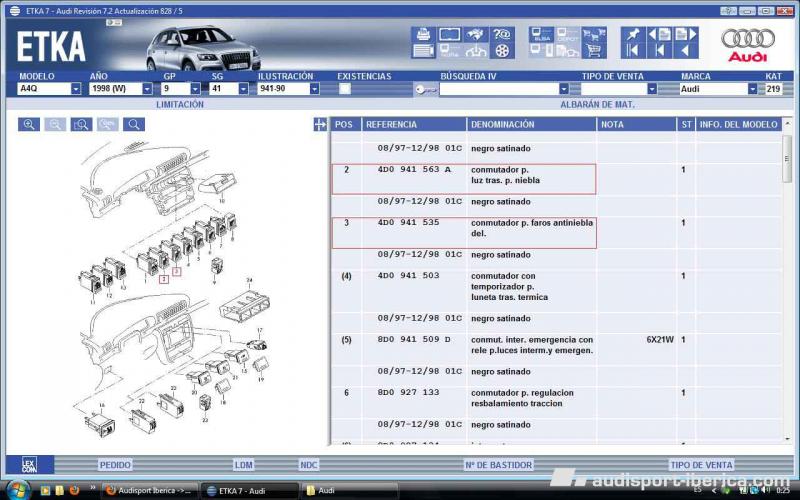Viewport: 800px width, 500px height.
Task: Click the NOTA column header
Action: (637, 124)
